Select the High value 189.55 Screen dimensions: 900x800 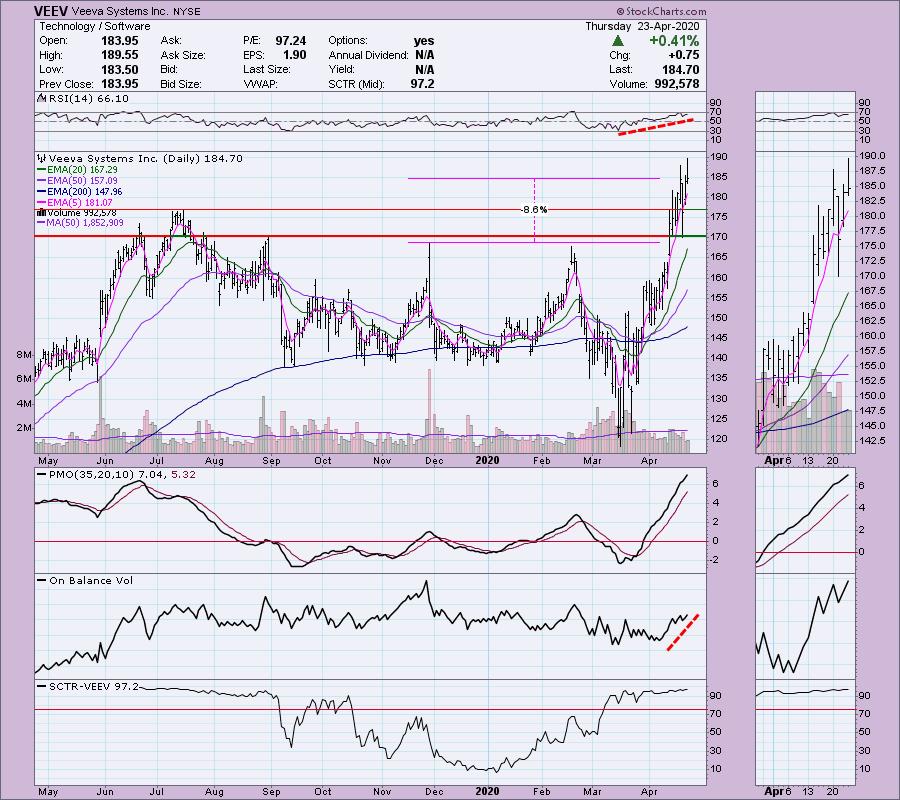coord(119,55)
